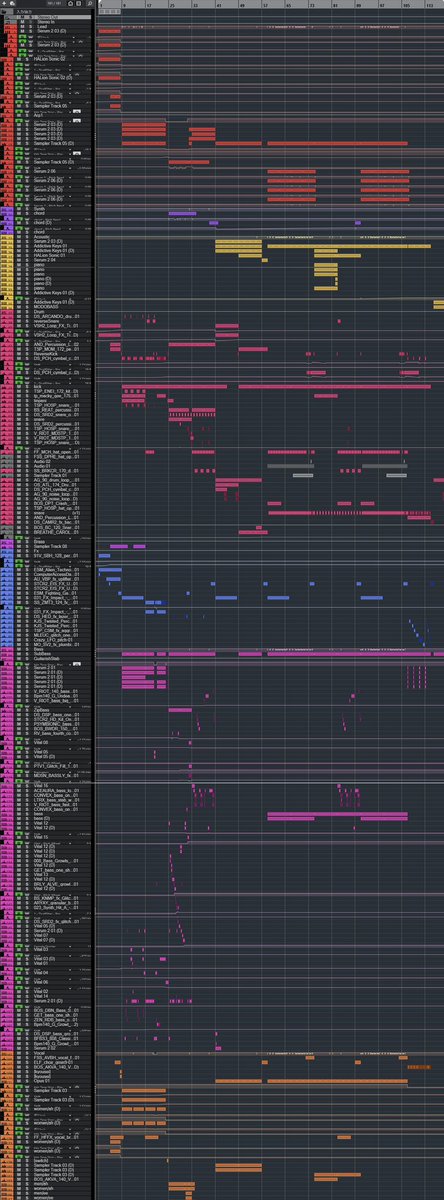This screenshot has width=444, height=1200.
Task: Mute the Lead track
Action: 22,27
